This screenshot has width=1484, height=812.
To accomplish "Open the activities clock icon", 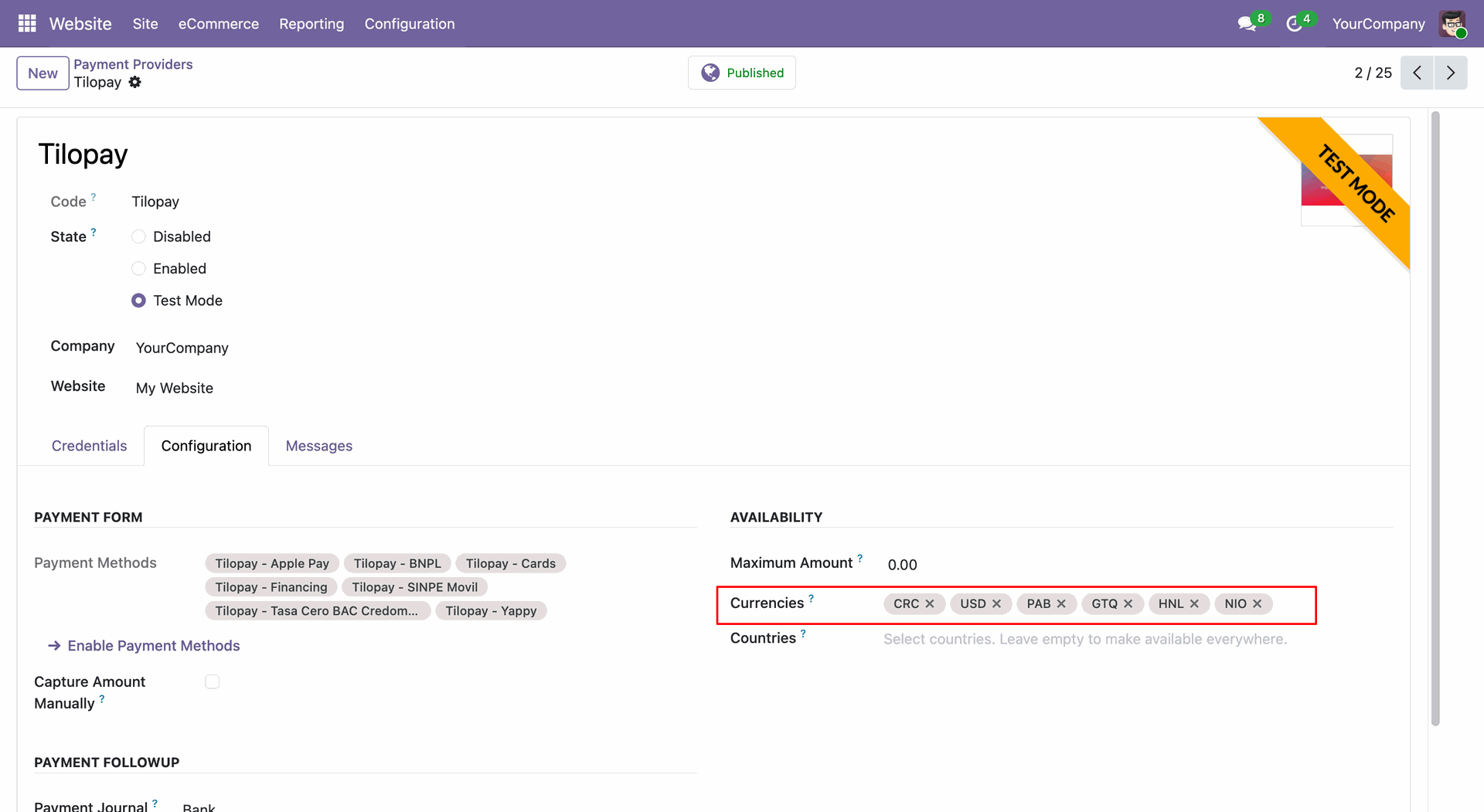I will click(x=1294, y=24).
